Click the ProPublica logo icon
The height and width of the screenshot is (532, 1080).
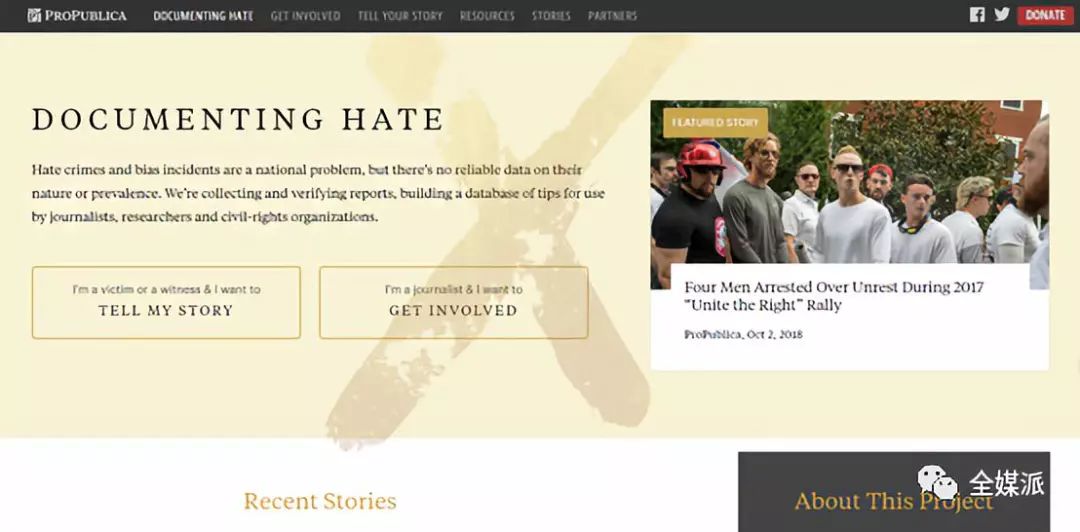pos(34,15)
